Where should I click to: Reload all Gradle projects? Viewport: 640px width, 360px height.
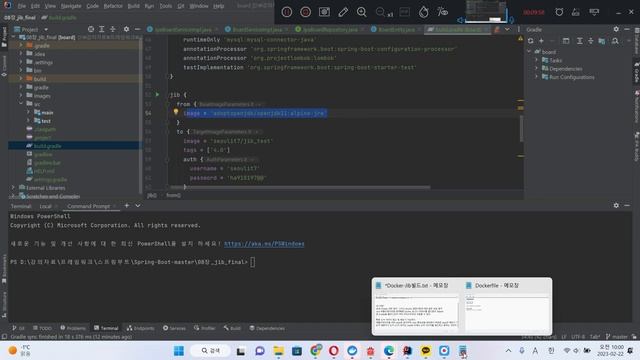tap(530, 41)
